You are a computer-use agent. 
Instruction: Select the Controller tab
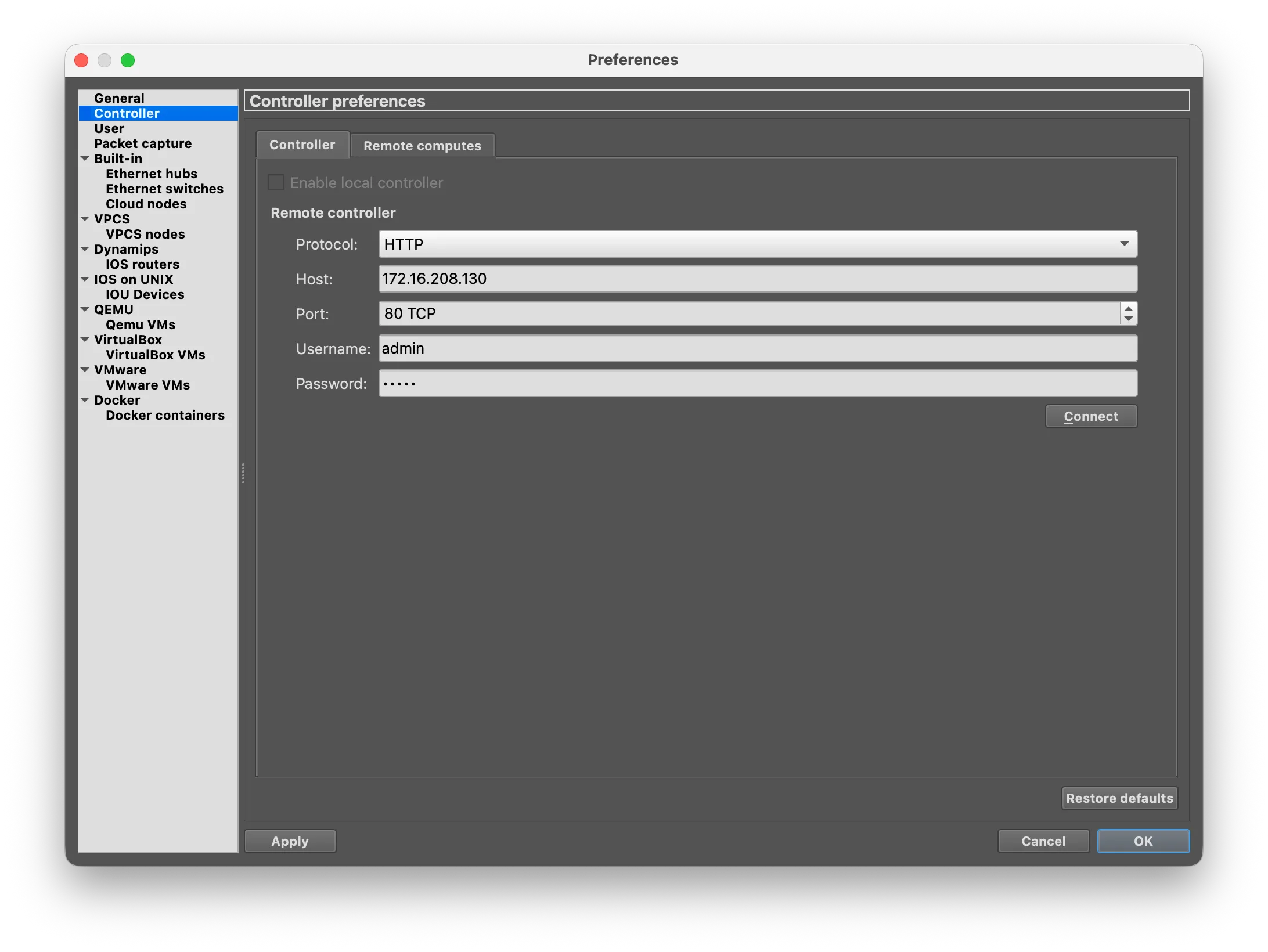click(302, 145)
